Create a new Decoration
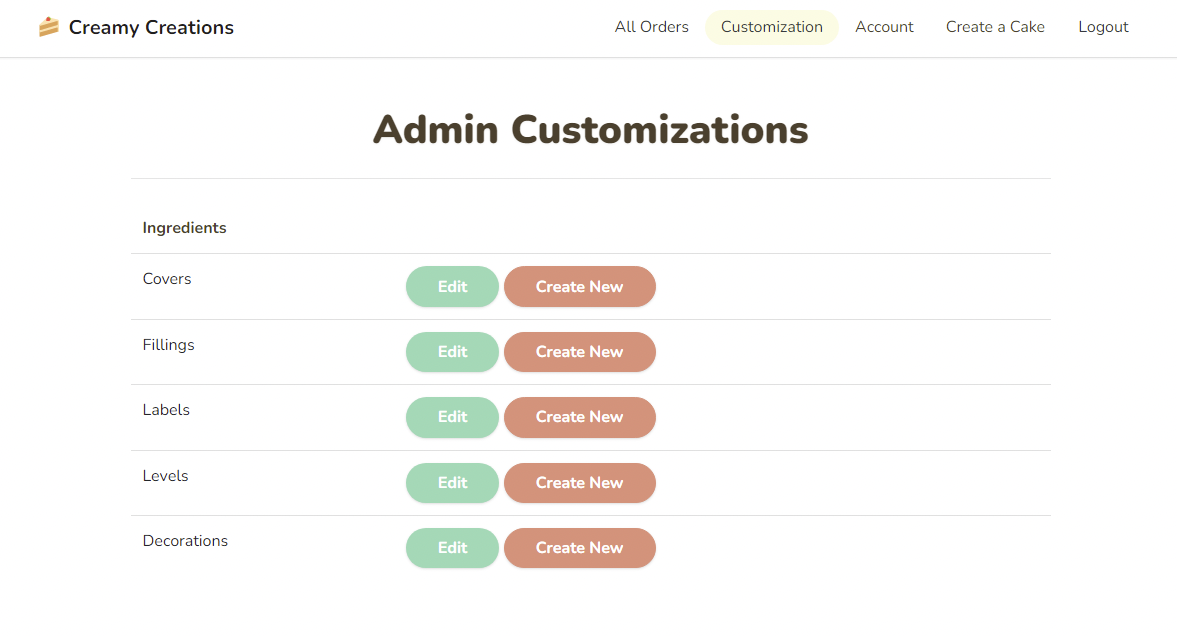 579,548
